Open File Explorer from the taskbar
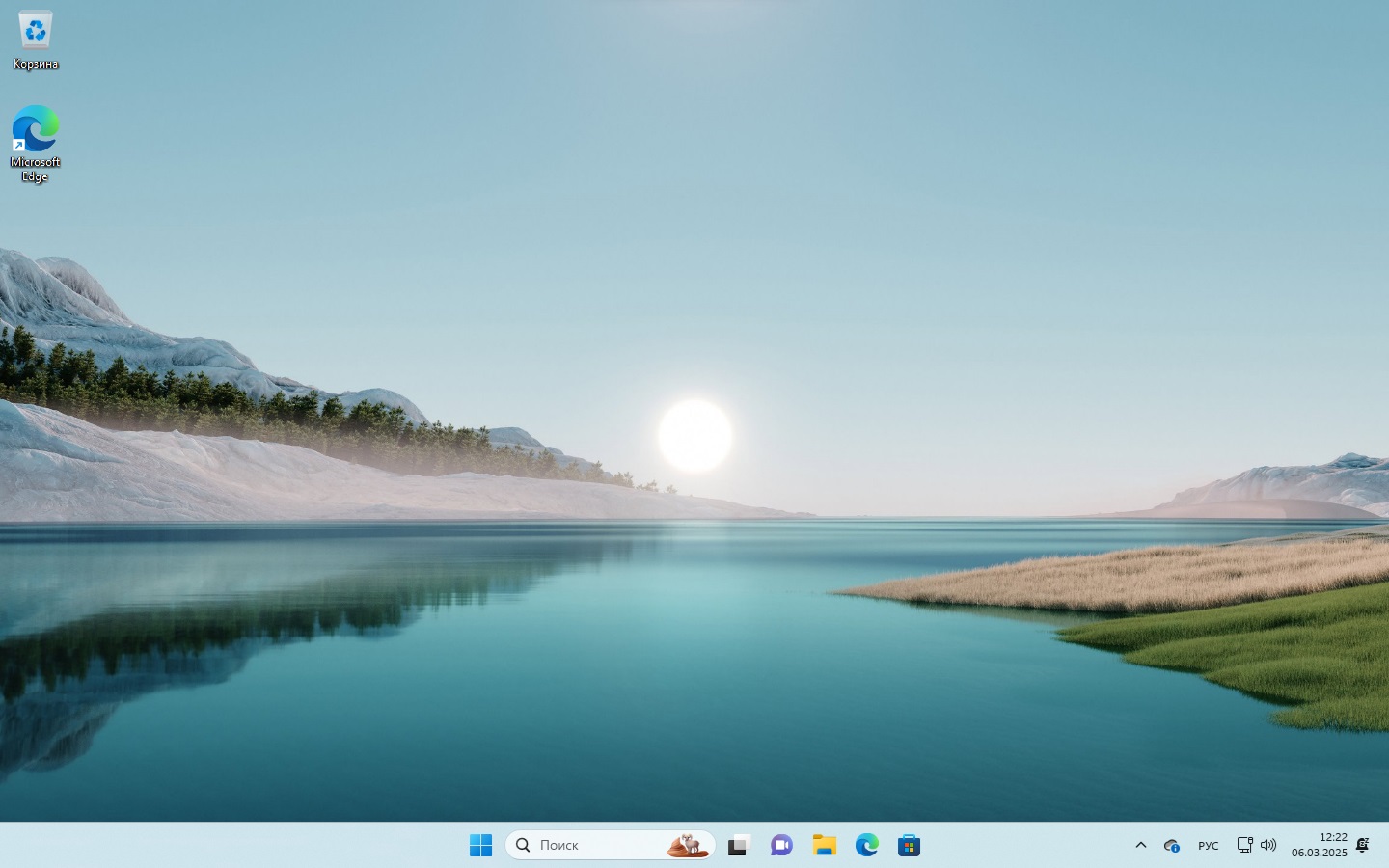This screenshot has width=1389, height=868. pyautogui.click(x=824, y=846)
